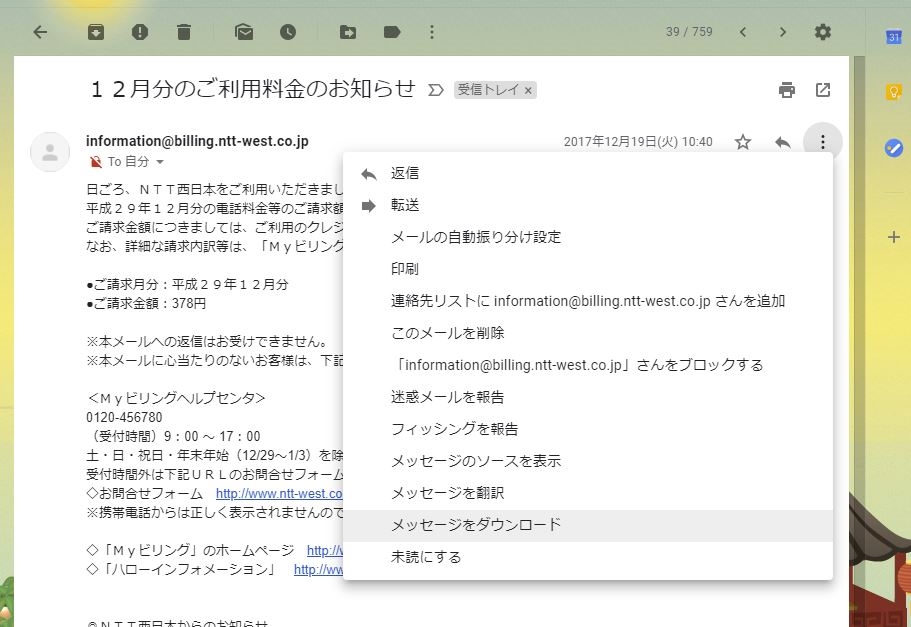Image resolution: width=911 pixels, height=627 pixels.
Task: Snooze email with the clock icon
Action: (288, 32)
